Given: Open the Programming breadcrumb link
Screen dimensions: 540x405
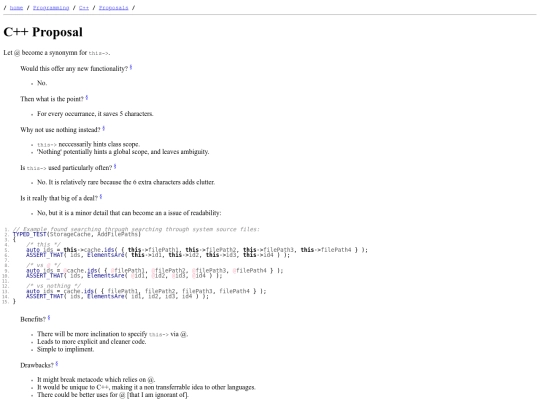Looking at the screenshot, I should [x=51, y=8].
